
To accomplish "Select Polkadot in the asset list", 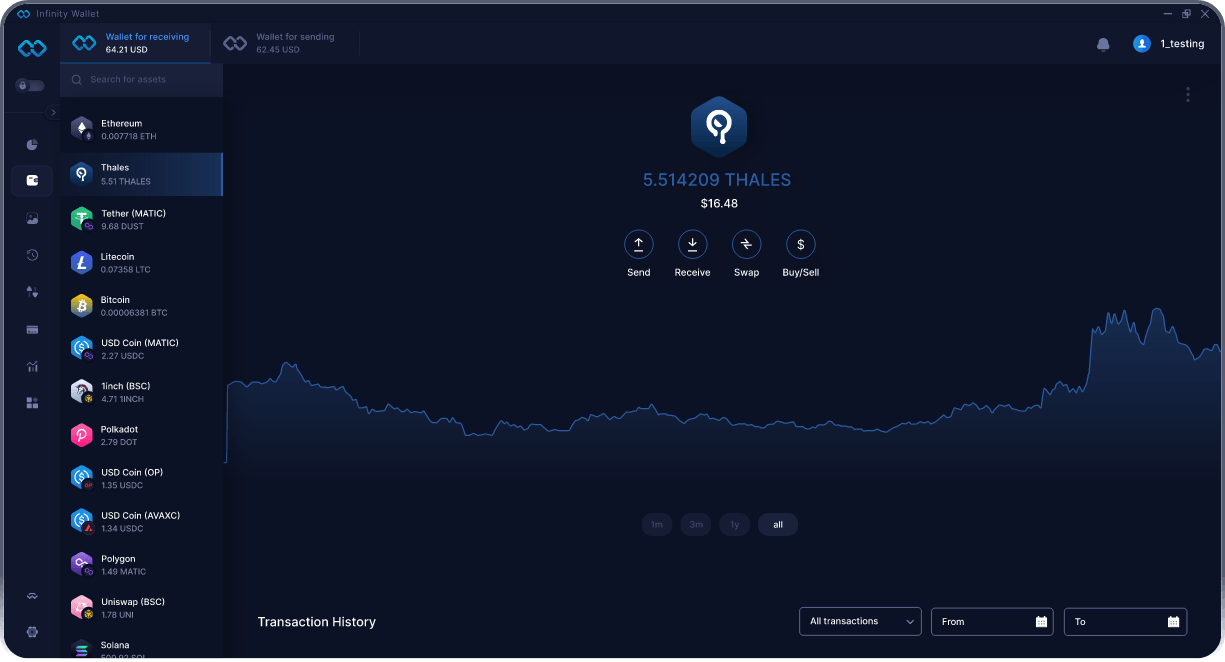I will pos(142,435).
